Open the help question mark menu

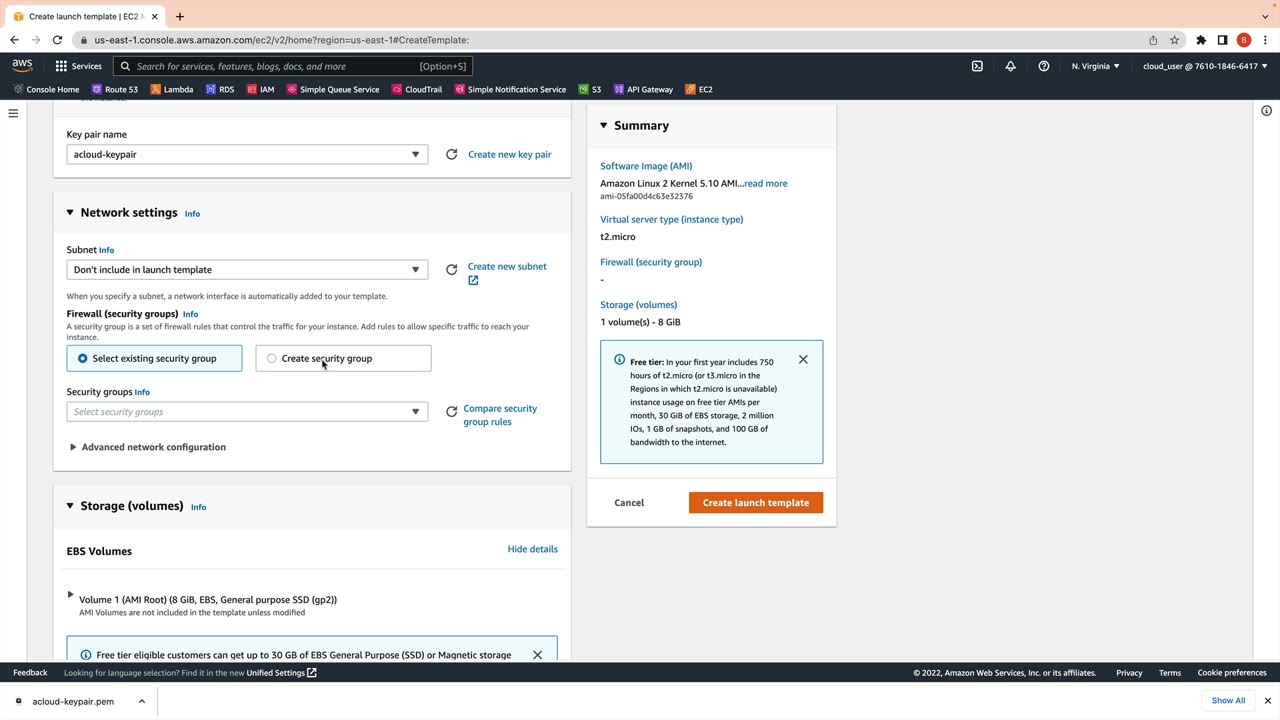pyautogui.click(x=1044, y=66)
